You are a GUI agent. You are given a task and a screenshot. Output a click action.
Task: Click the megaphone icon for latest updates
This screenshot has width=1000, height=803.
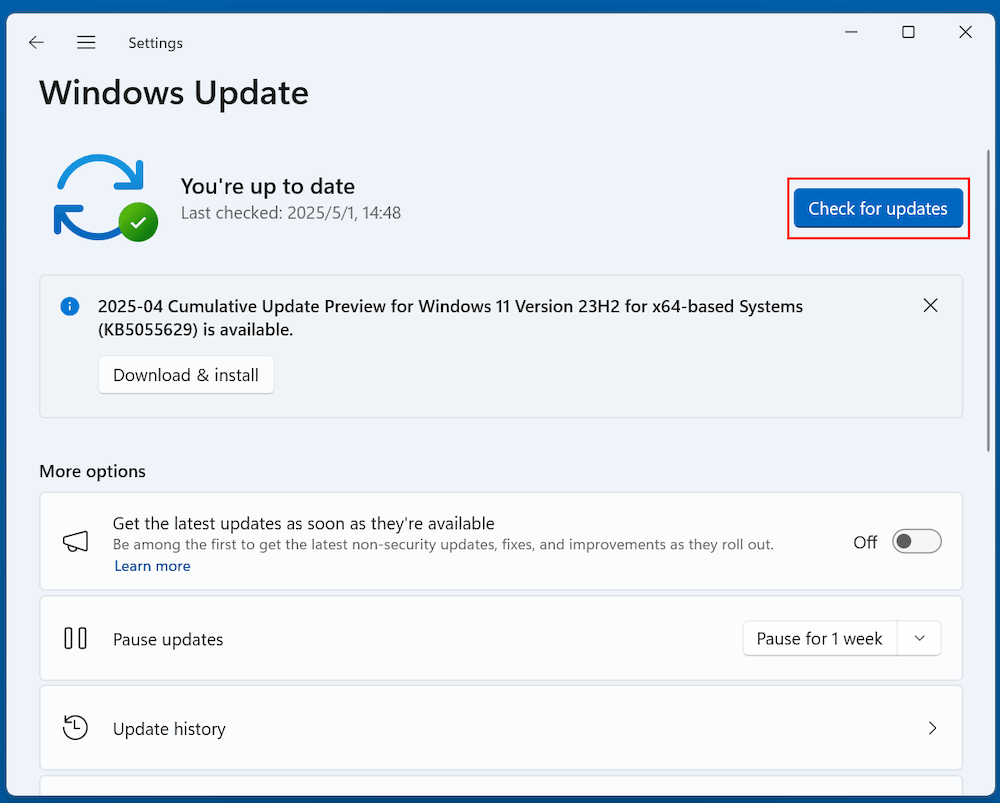click(75, 542)
